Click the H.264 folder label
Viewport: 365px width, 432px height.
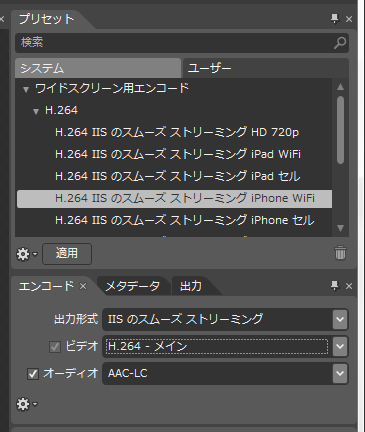pos(61,110)
